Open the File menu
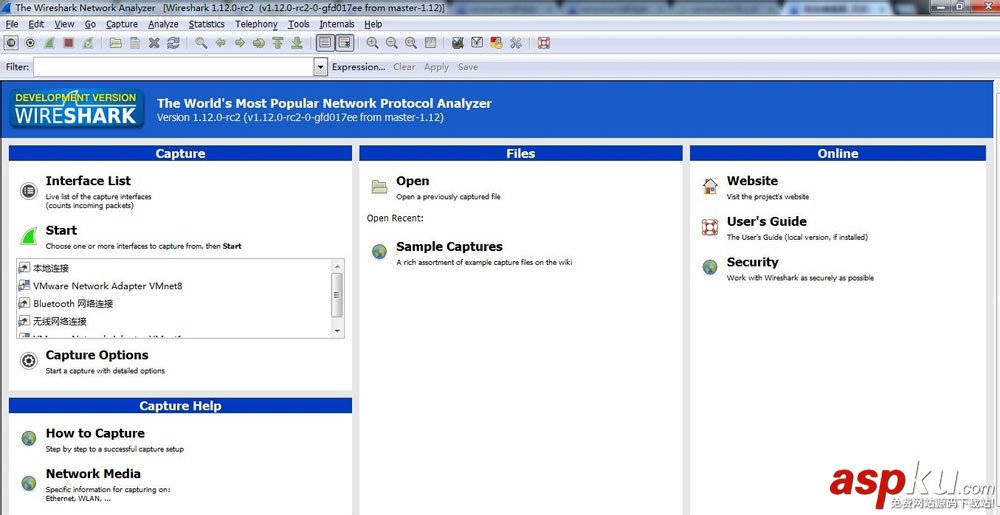Viewport: 1000px width, 515px height. pyautogui.click(x=11, y=24)
